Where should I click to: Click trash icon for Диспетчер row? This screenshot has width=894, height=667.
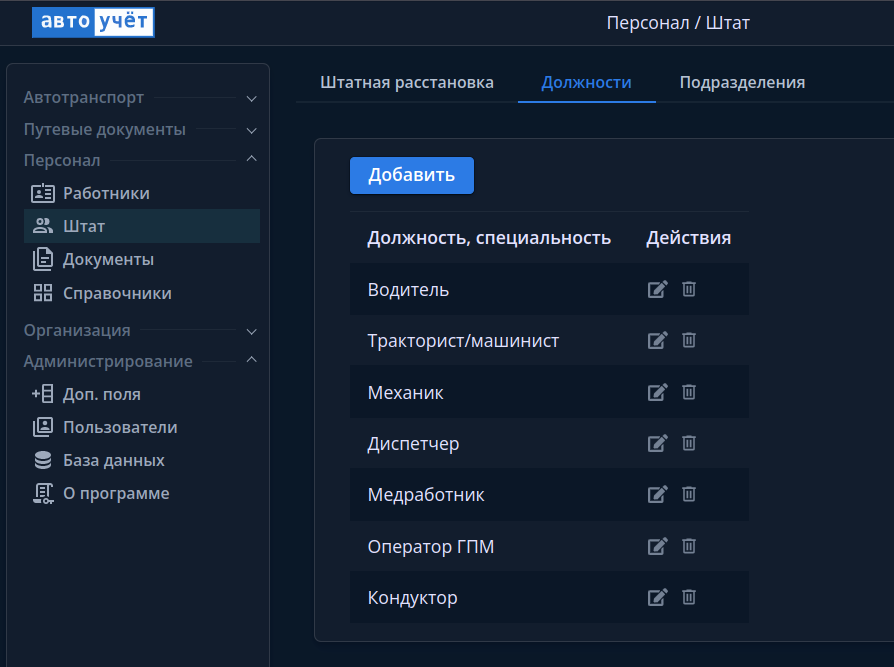tap(689, 443)
